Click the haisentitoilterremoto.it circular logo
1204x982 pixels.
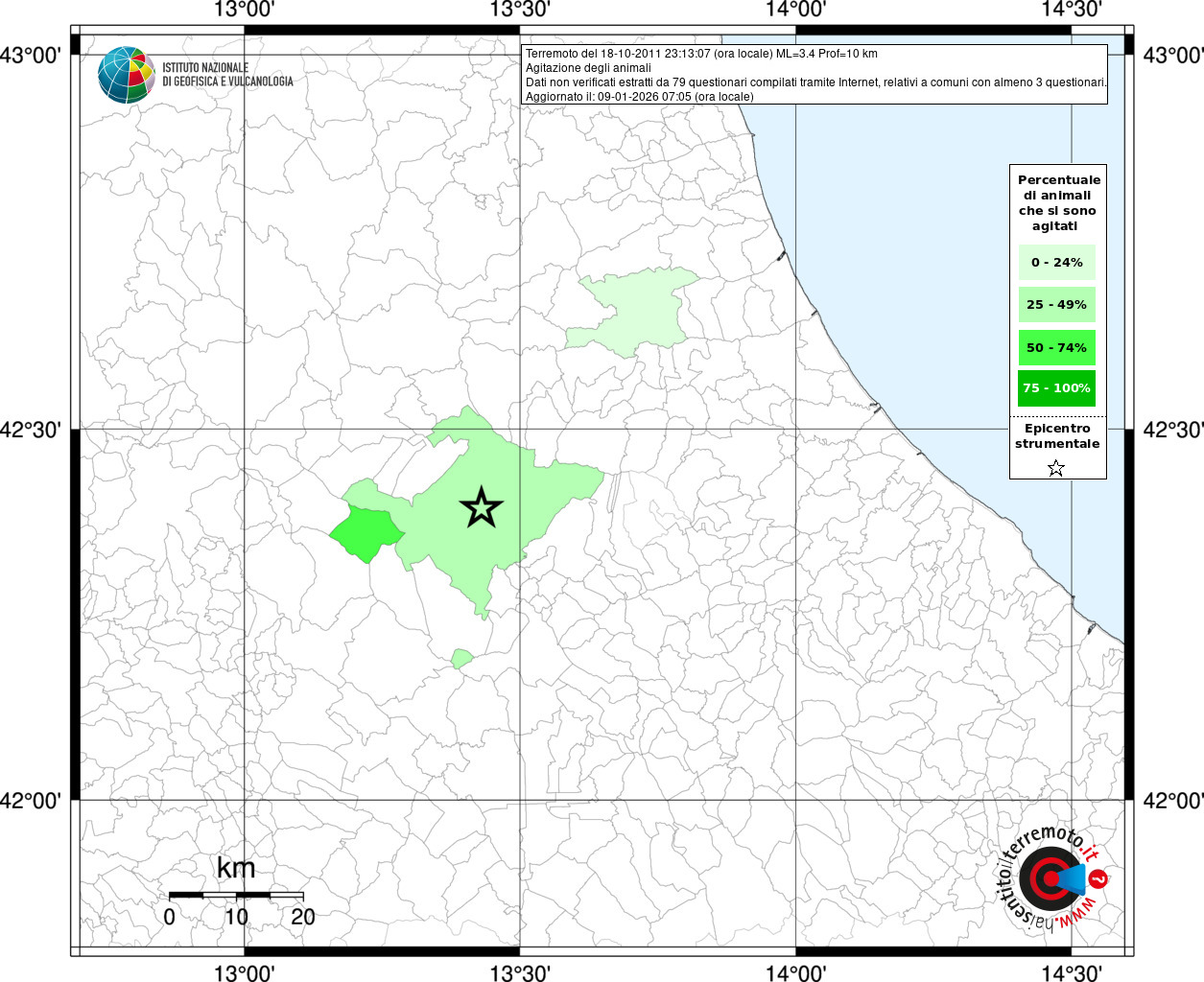point(1052,879)
